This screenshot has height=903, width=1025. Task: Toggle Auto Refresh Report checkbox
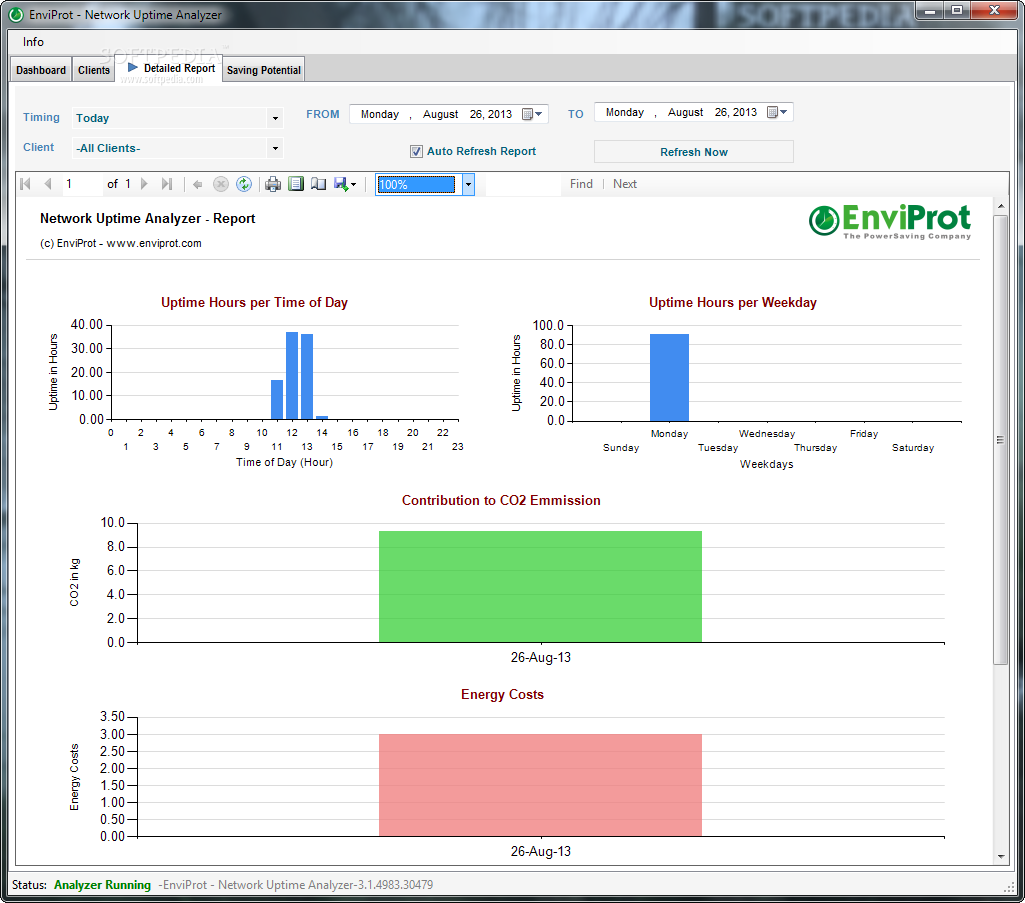416,152
